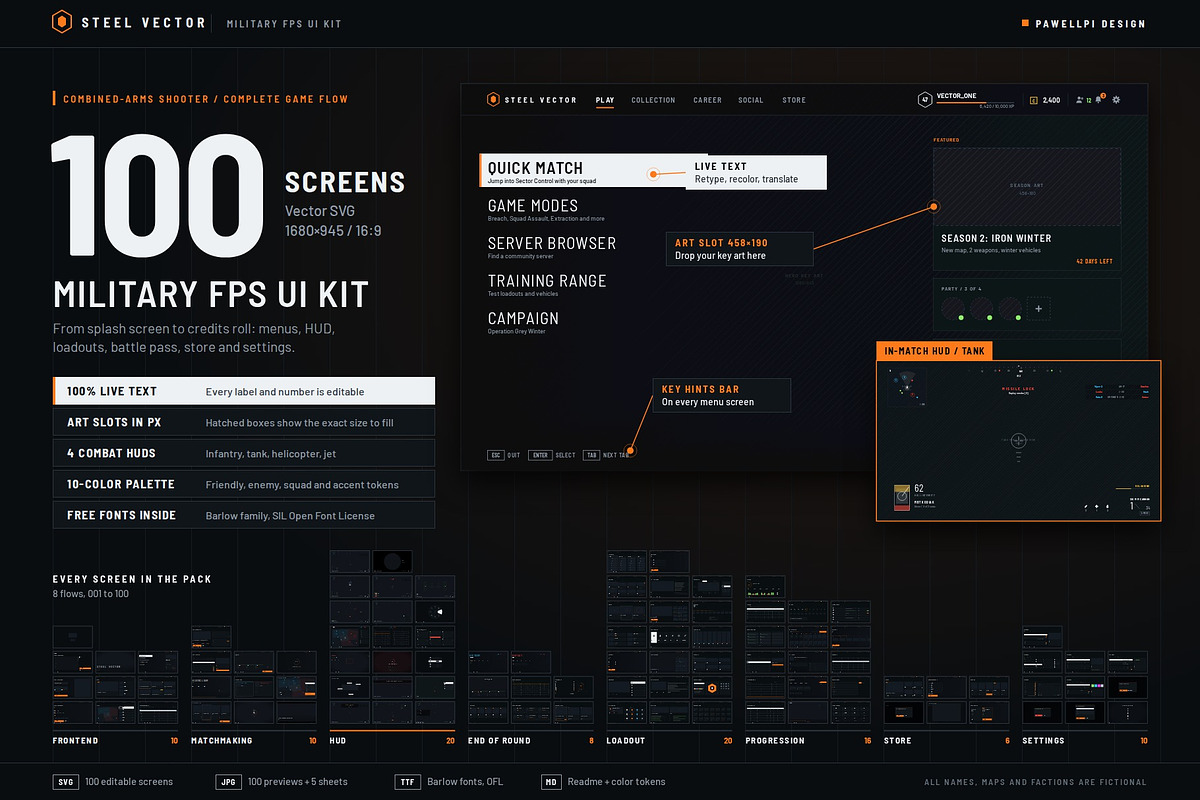
Task: Click the hexagon logo inside the game menu mockup
Action: coord(493,100)
